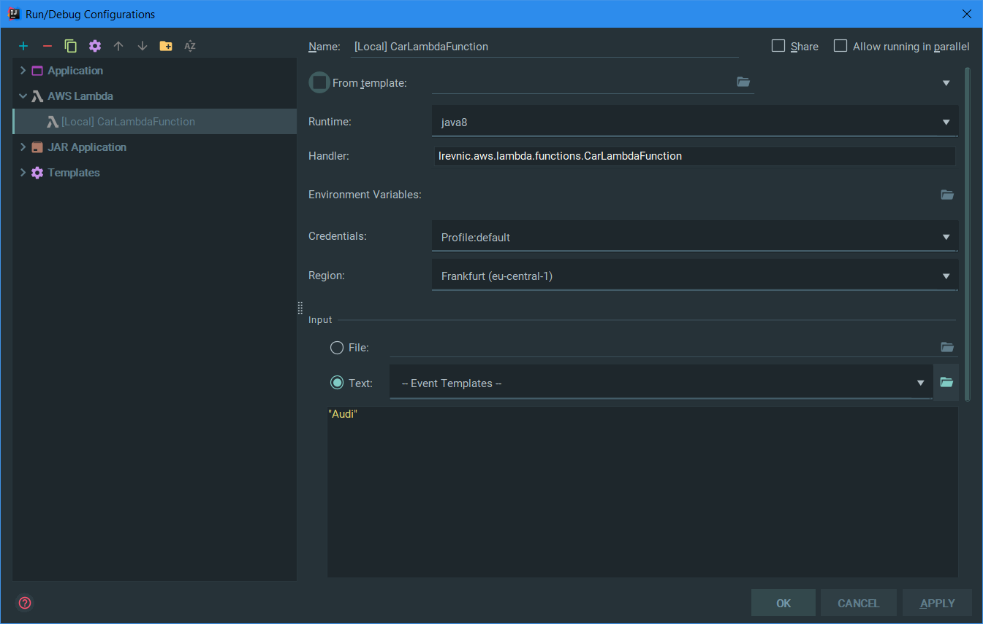Expand the Event Templates dropdown
Screen dimensions: 983x624
click(x=660, y=383)
